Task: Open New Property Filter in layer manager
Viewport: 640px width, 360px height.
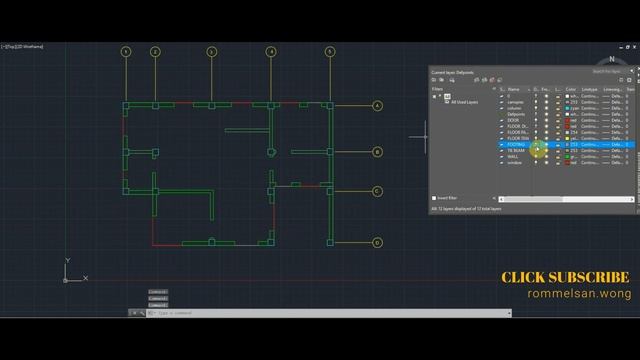Action: [x=434, y=80]
